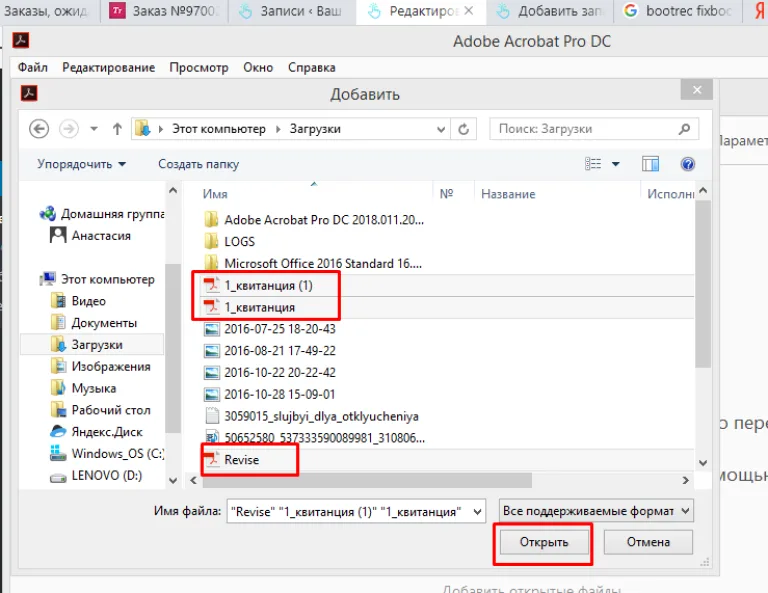Switch to Добавить запись browser tab
The width and height of the screenshot is (768, 593).
point(551,11)
